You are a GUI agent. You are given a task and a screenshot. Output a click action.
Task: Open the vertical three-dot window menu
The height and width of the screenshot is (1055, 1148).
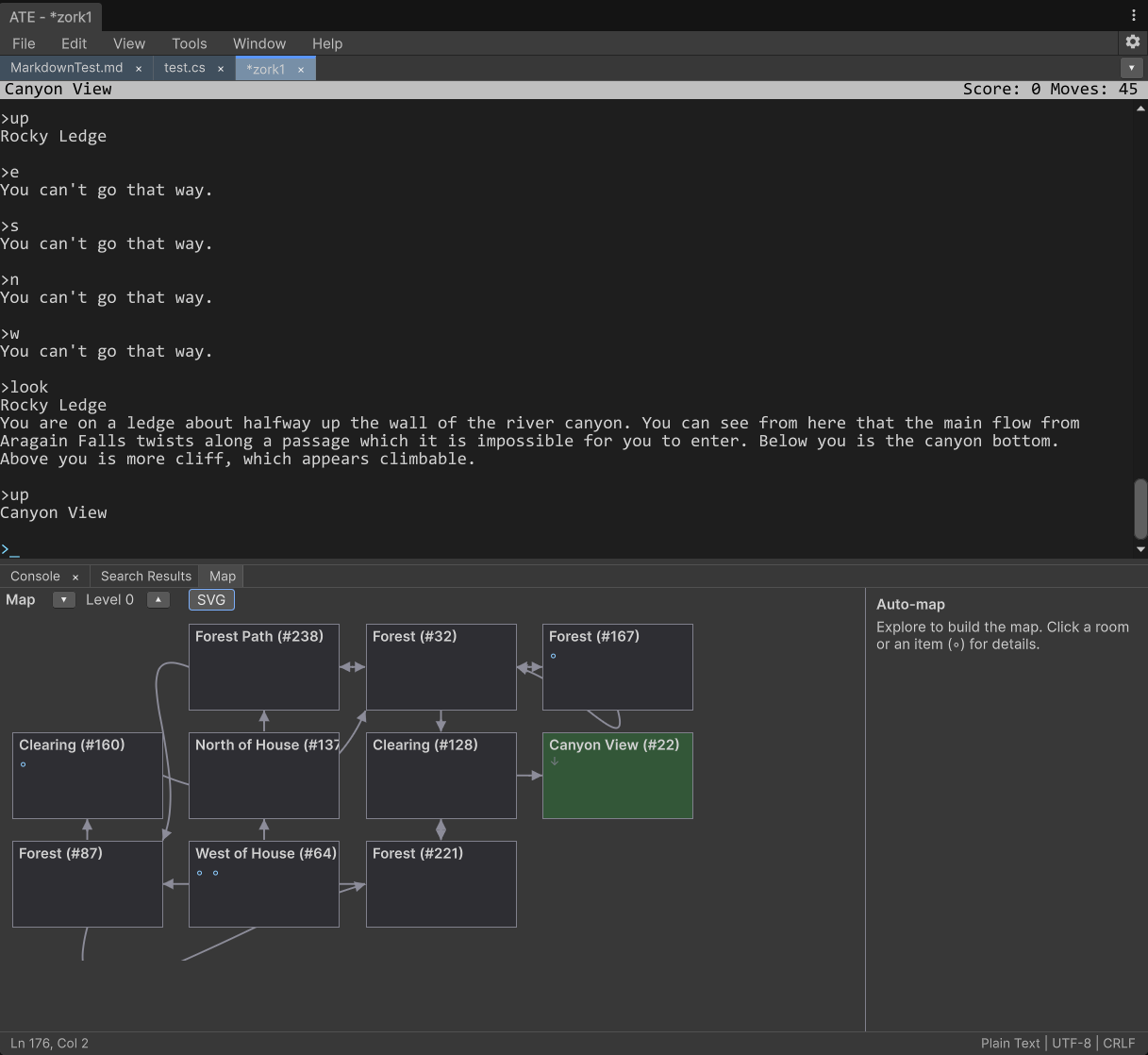[1133, 15]
